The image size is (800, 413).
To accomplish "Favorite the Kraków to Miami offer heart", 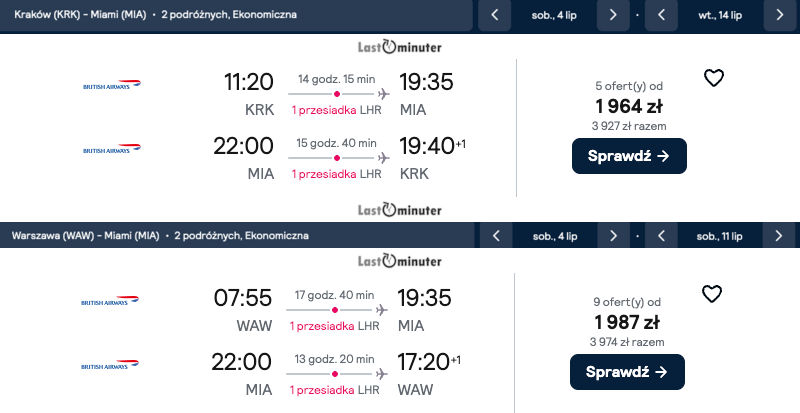I will pos(713,78).
